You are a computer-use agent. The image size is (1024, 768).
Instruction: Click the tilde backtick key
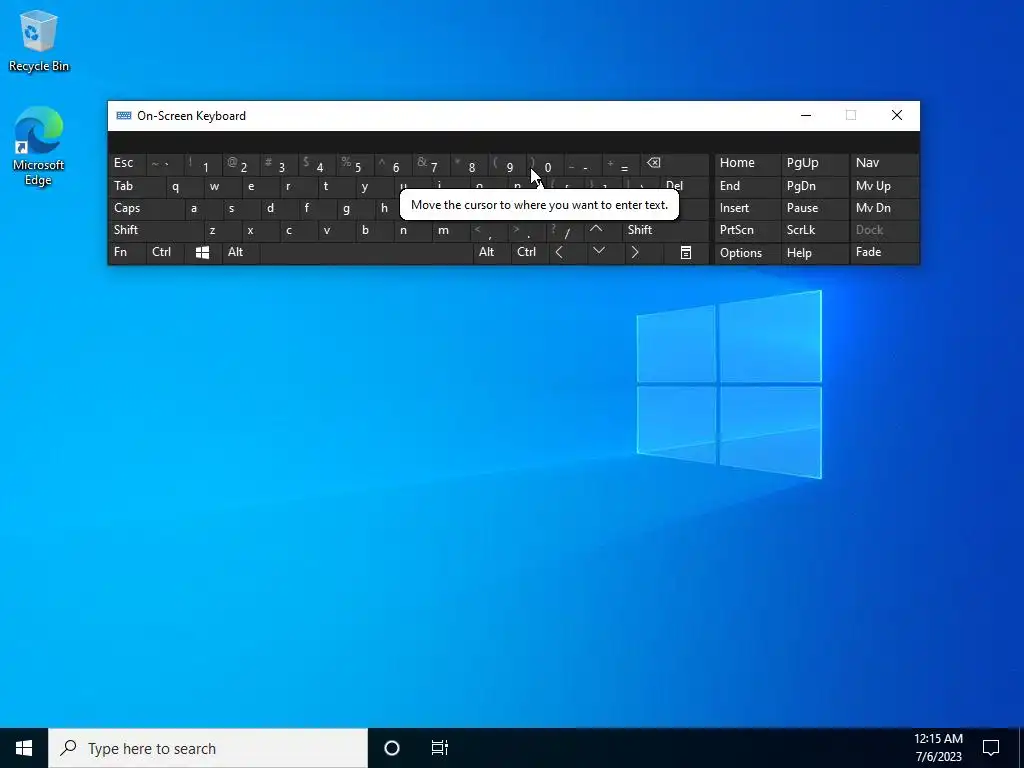point(165,165)
